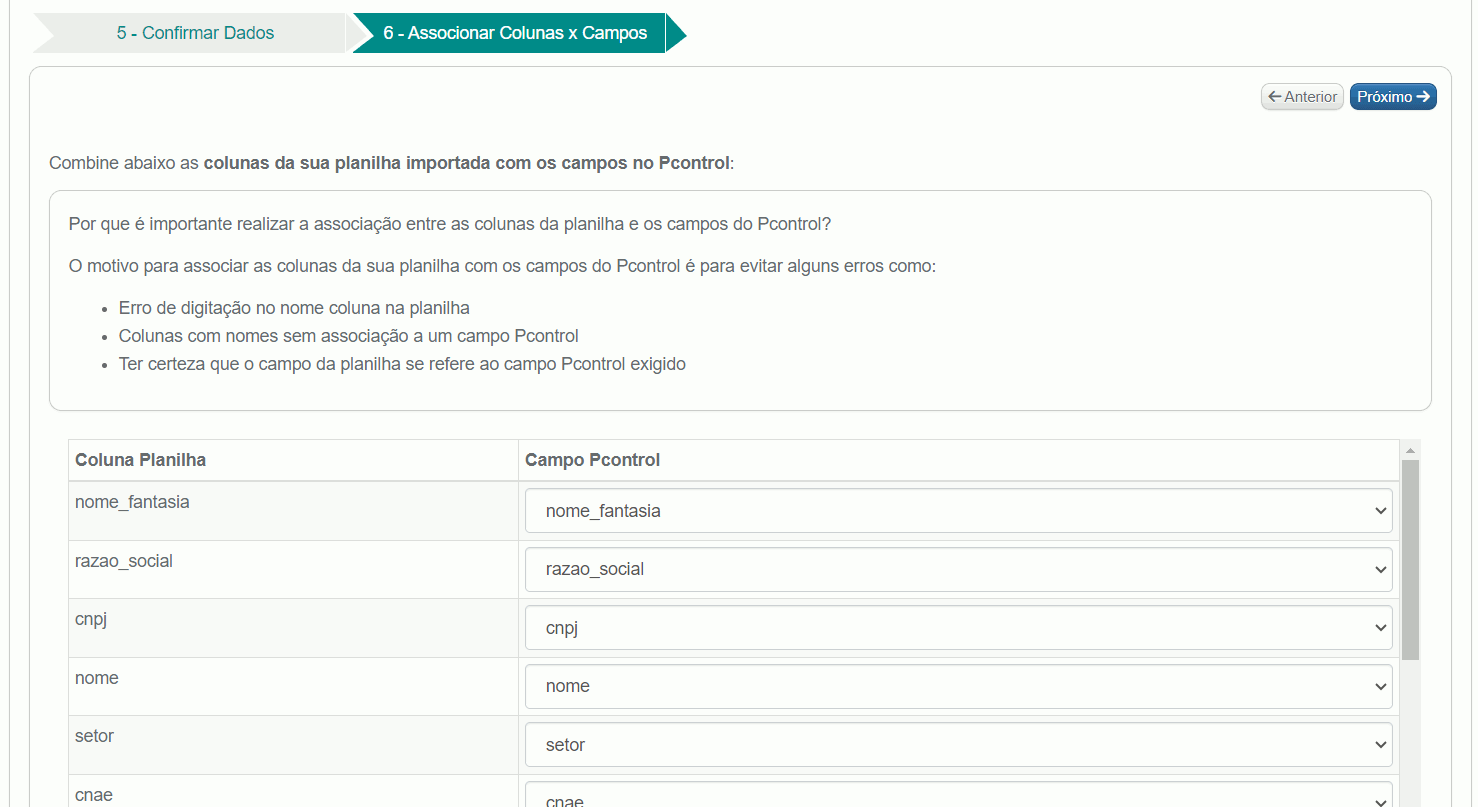Click the table's vertical scrollbar thumb
This screenshot has width=1478, height=807.
(1410, 560)
